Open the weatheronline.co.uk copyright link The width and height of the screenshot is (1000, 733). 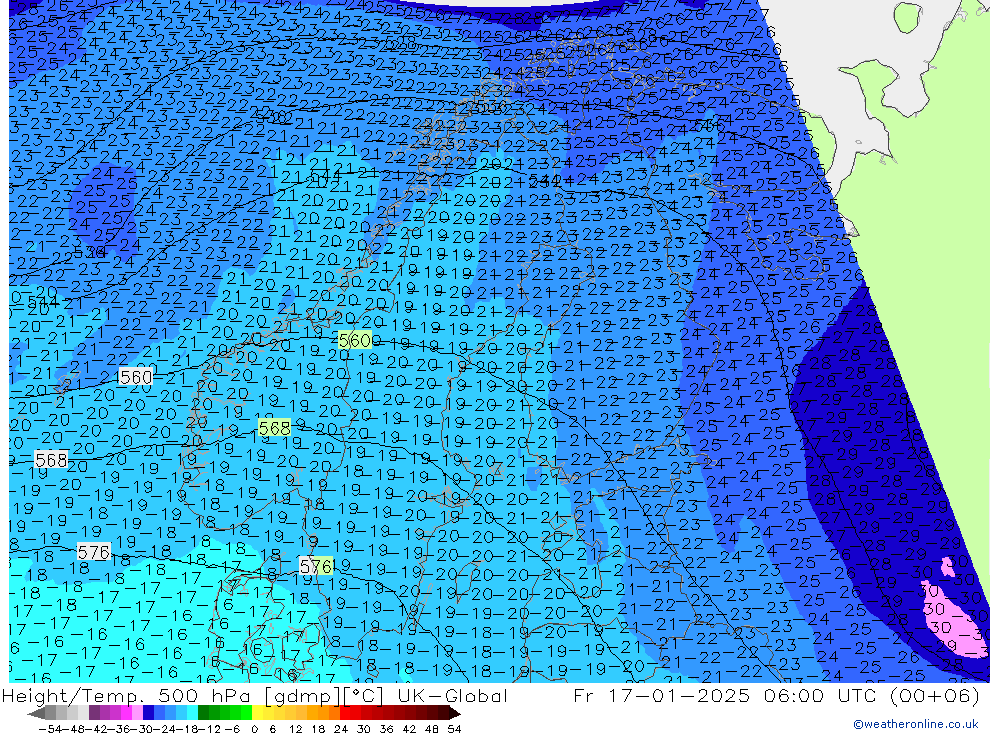[x=916, y=724]
